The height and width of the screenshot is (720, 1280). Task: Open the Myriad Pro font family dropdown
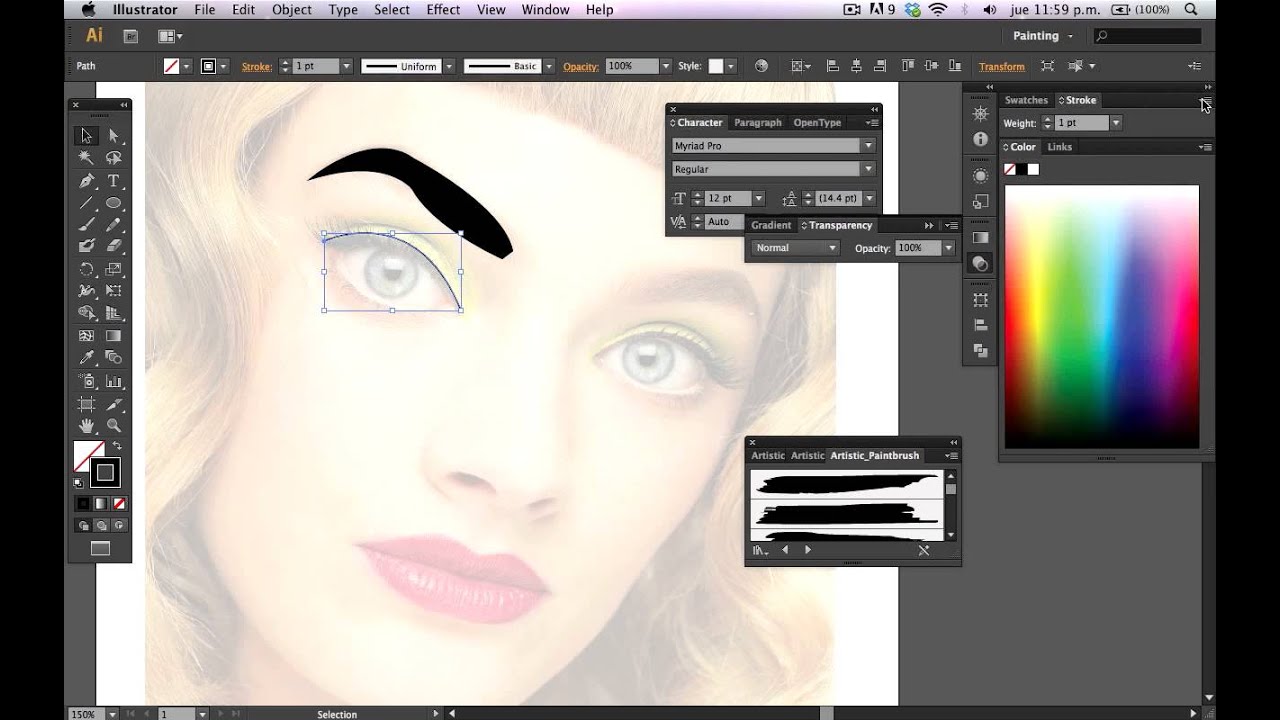click(x=868, y=146)
